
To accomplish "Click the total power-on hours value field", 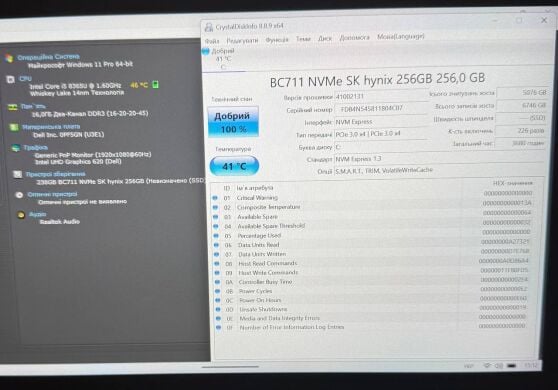I will [521, 143].
